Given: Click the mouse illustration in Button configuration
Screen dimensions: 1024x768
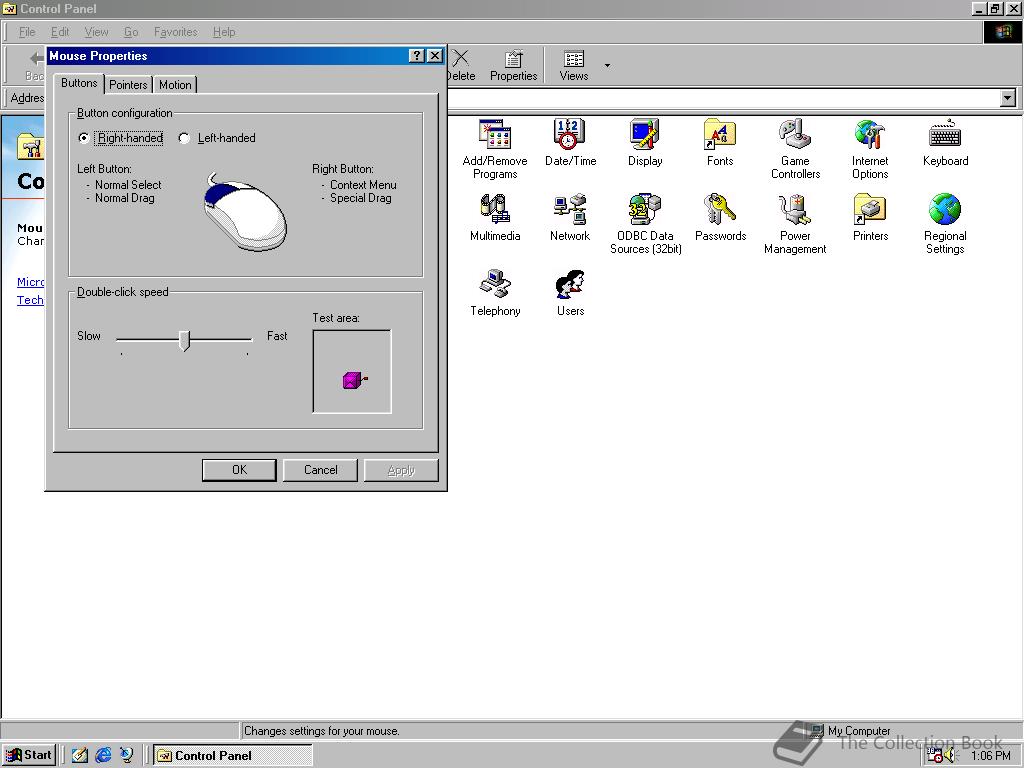Looking at the screenshot, I should [246, 212].
